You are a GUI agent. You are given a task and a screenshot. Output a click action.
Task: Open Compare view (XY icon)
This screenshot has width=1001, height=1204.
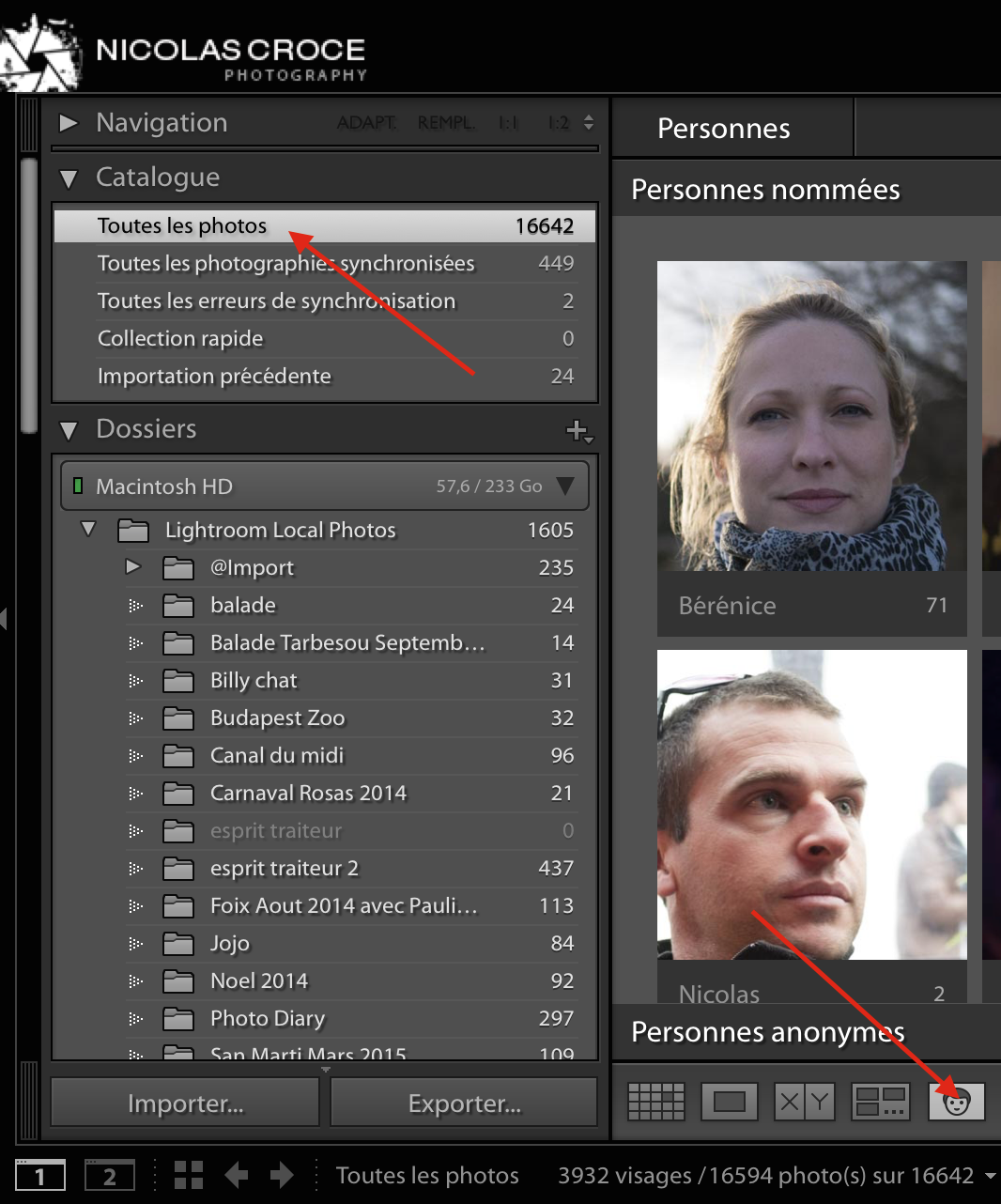[804, 1100]
